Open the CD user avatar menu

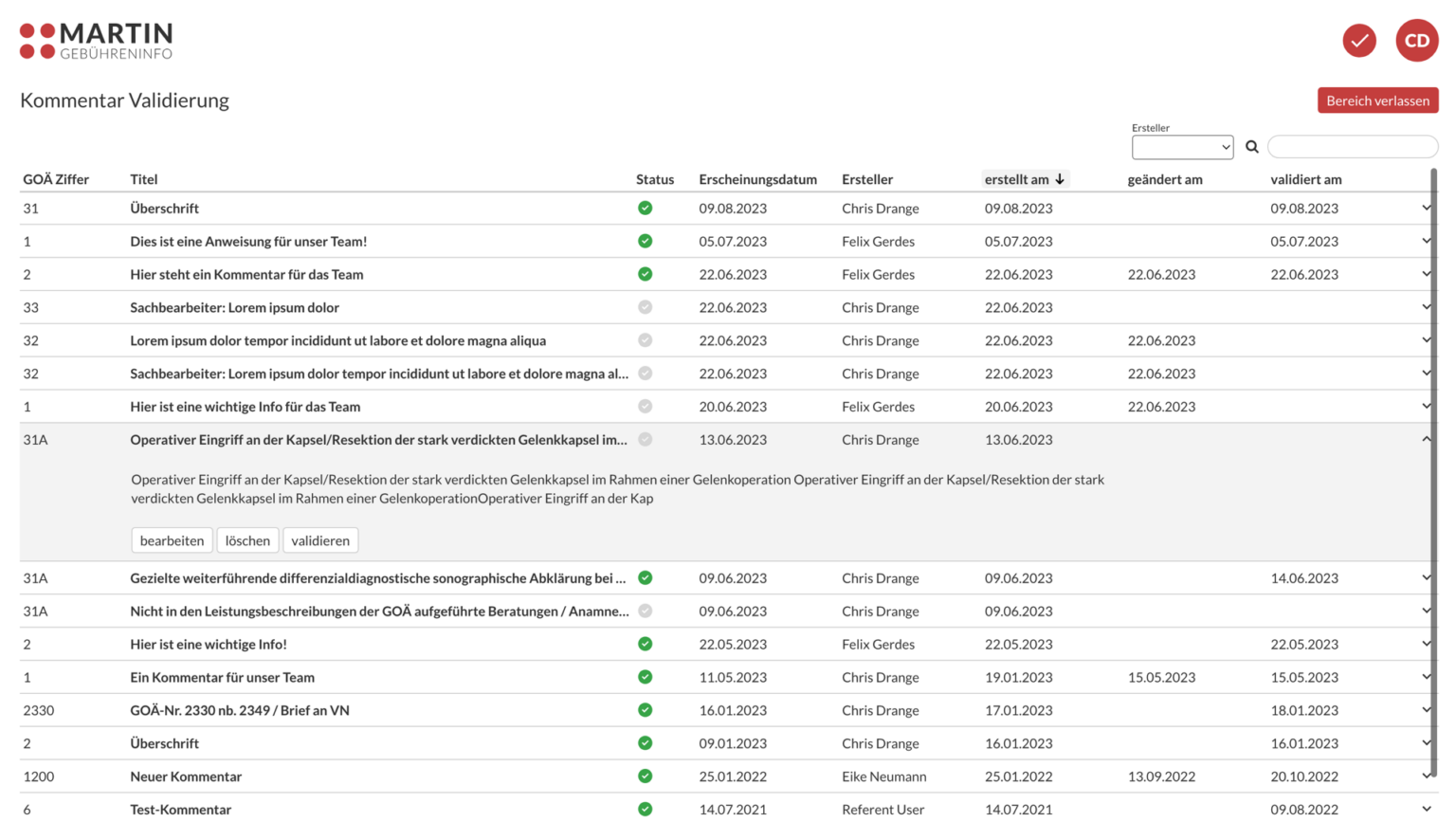pyautogui.click(x=1416, y=41)
